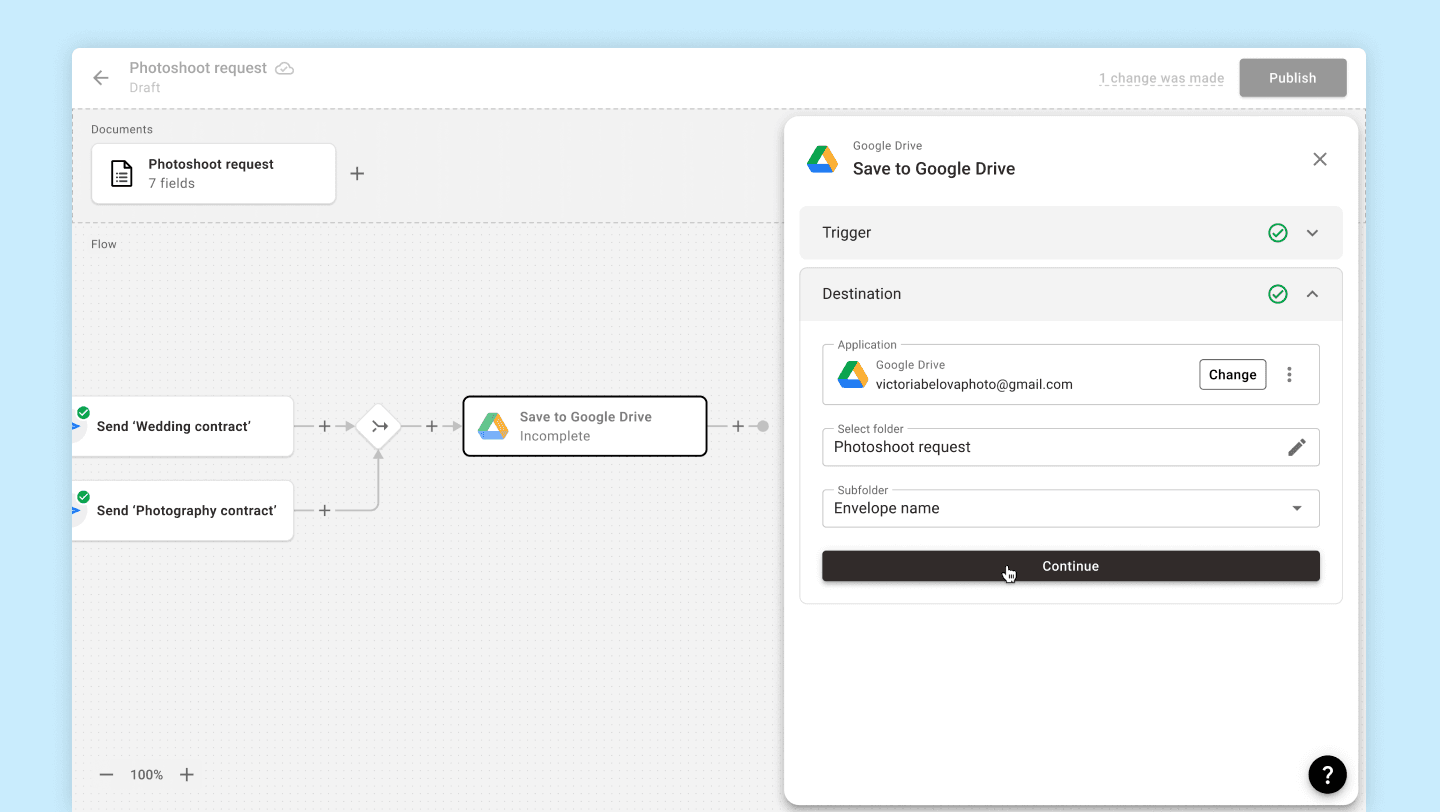Zoom out with the minus icon
Image resolution: width=1440 pixels, height=812 pixels.
107,775
